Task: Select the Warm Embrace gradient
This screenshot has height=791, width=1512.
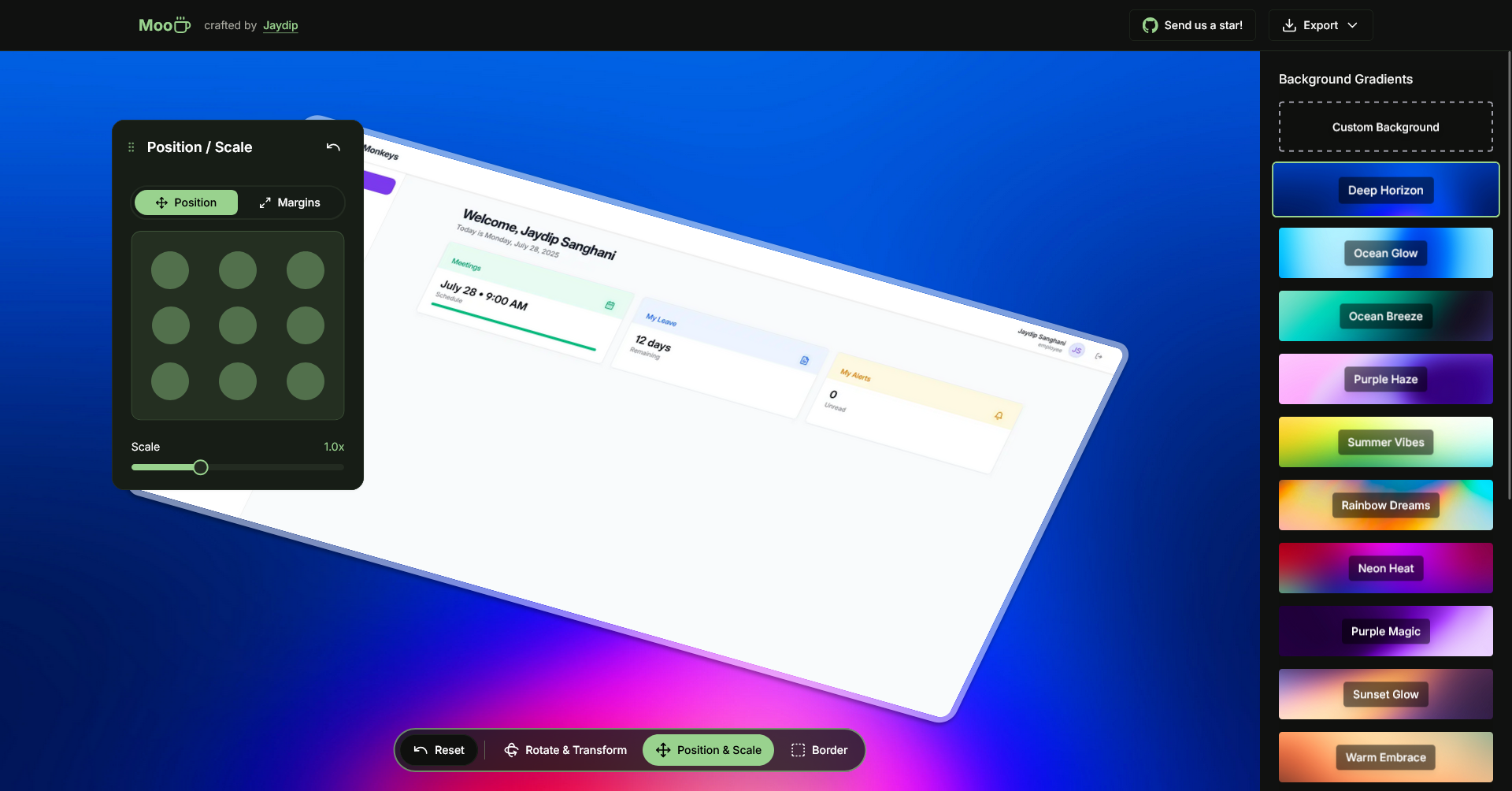Action: pos(1385,757)
